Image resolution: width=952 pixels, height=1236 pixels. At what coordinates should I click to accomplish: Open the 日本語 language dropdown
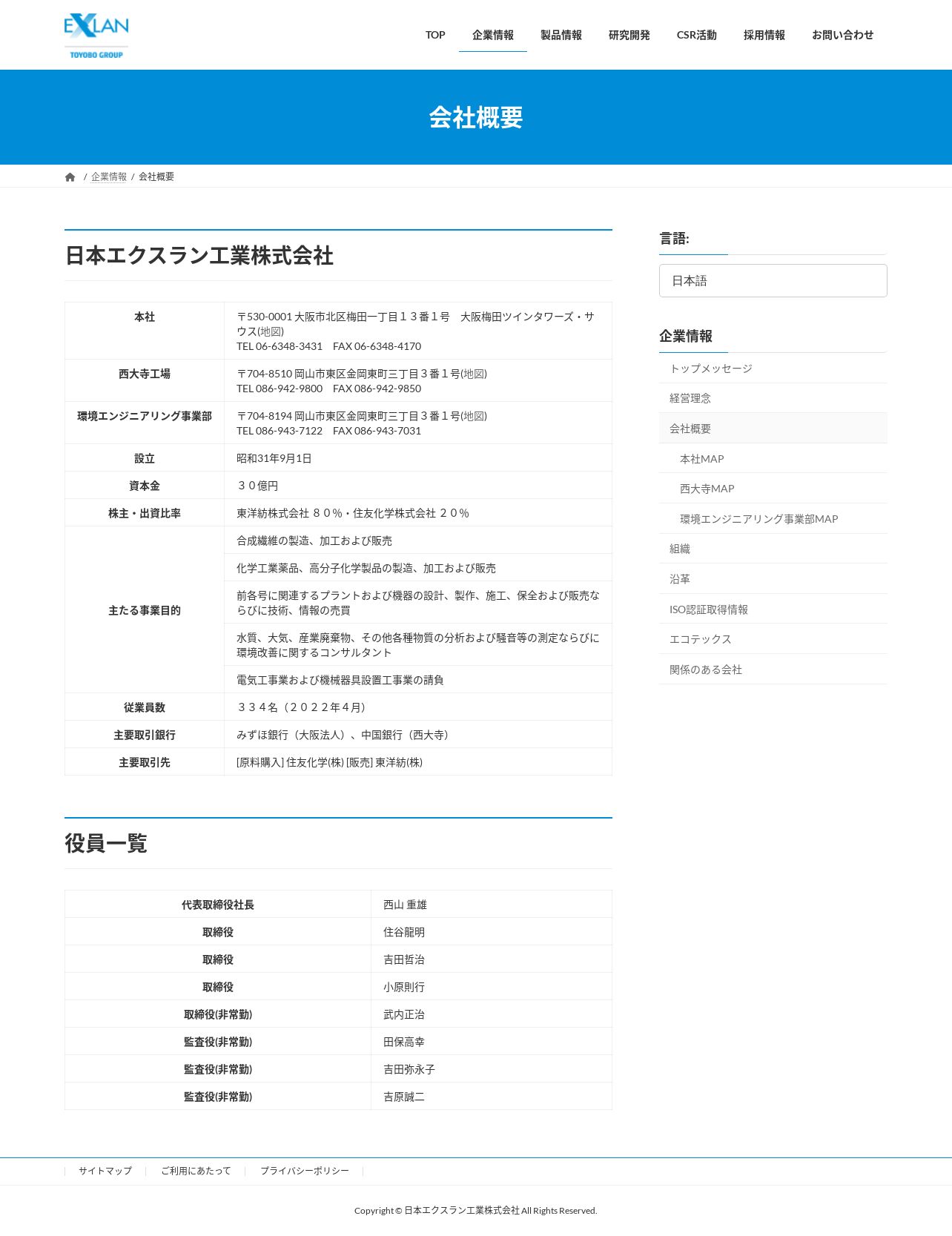tap(773, 281)
